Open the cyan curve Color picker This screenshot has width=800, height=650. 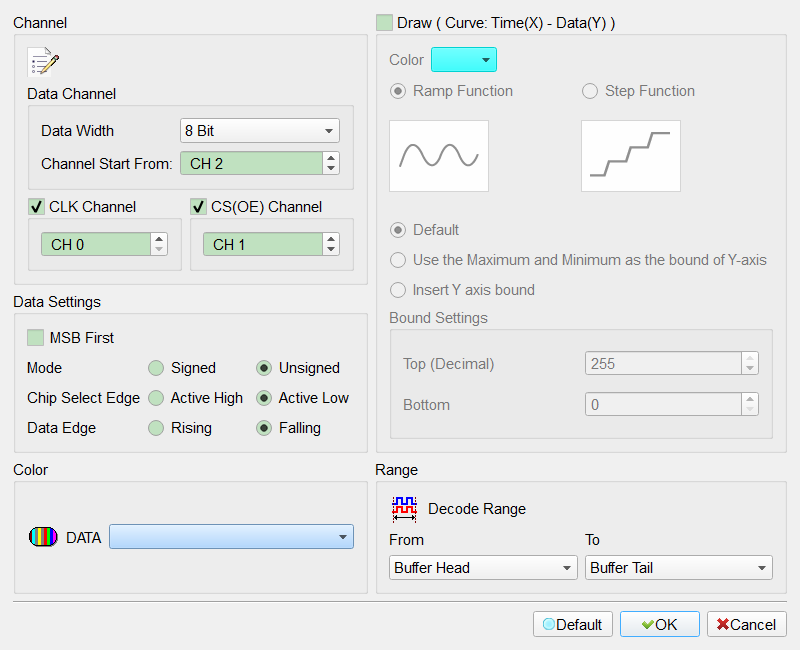[464, 60]
